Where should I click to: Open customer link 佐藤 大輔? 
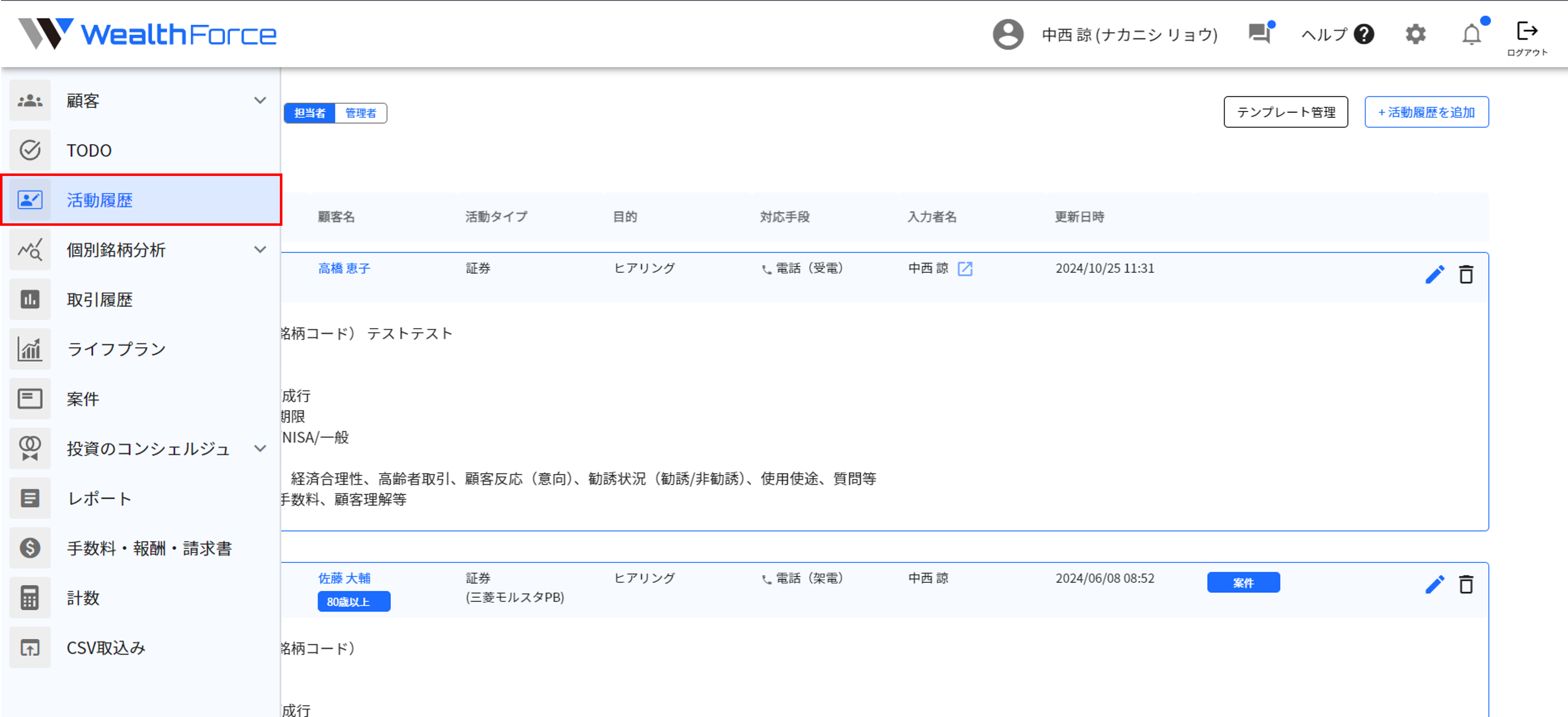[x=344, y=578]
